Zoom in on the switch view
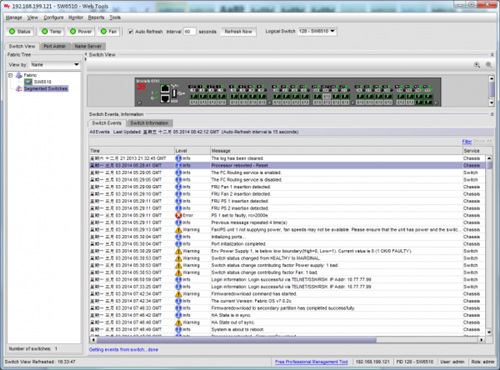 click(x=477, y=65)
